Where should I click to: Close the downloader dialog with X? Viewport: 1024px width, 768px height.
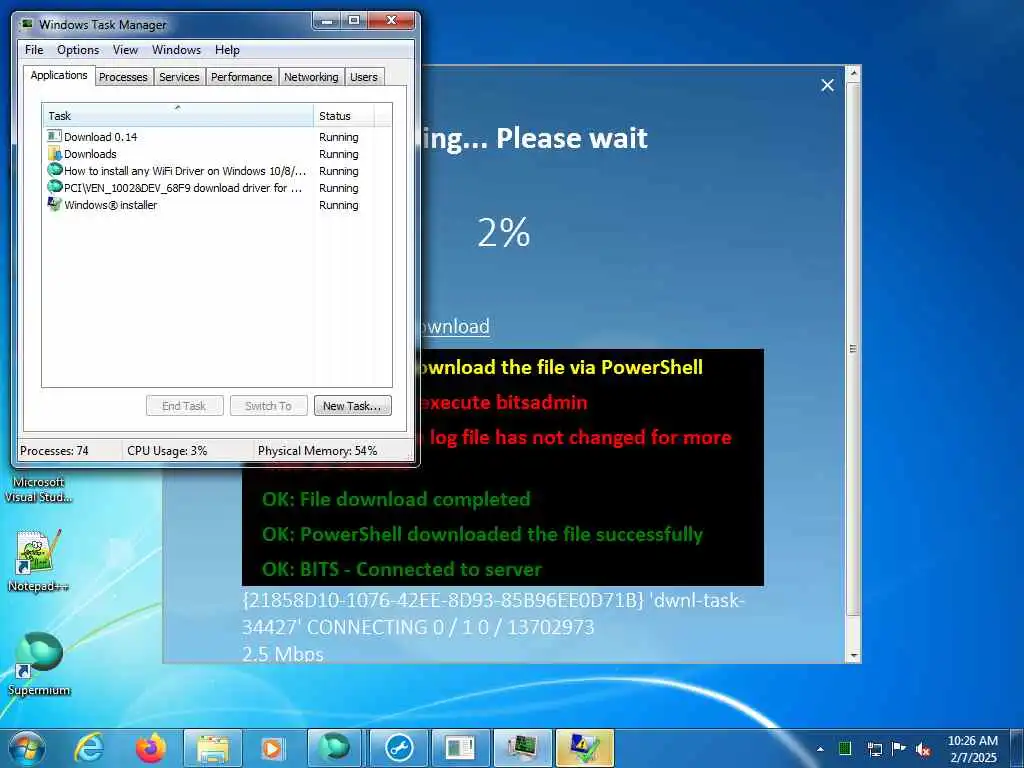pos(827,86)
